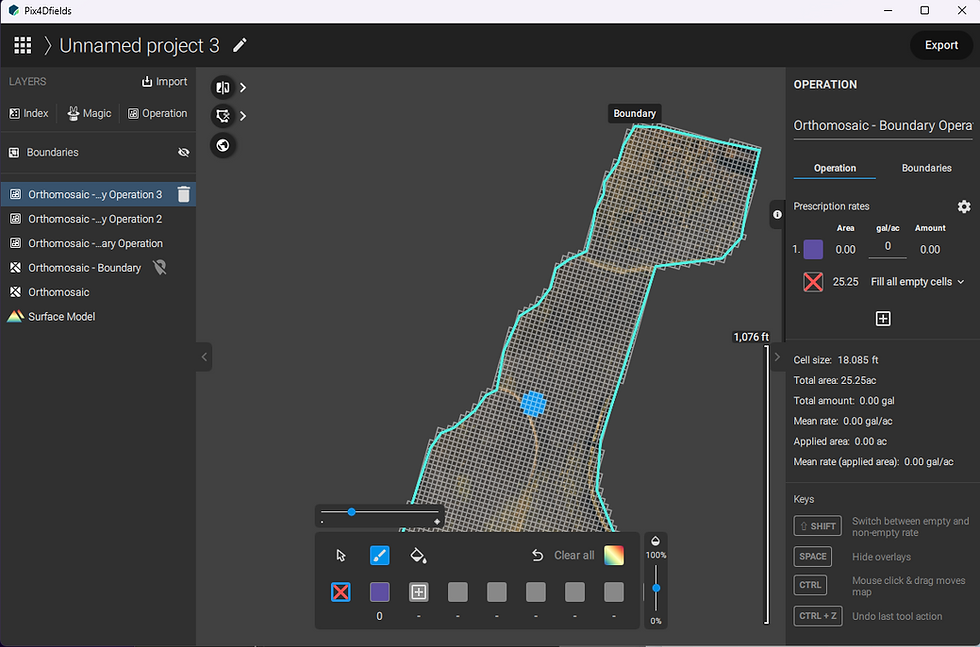Open Fill all empty cells dropdown
Screen dimensions: 980x647
coord(917,282)
